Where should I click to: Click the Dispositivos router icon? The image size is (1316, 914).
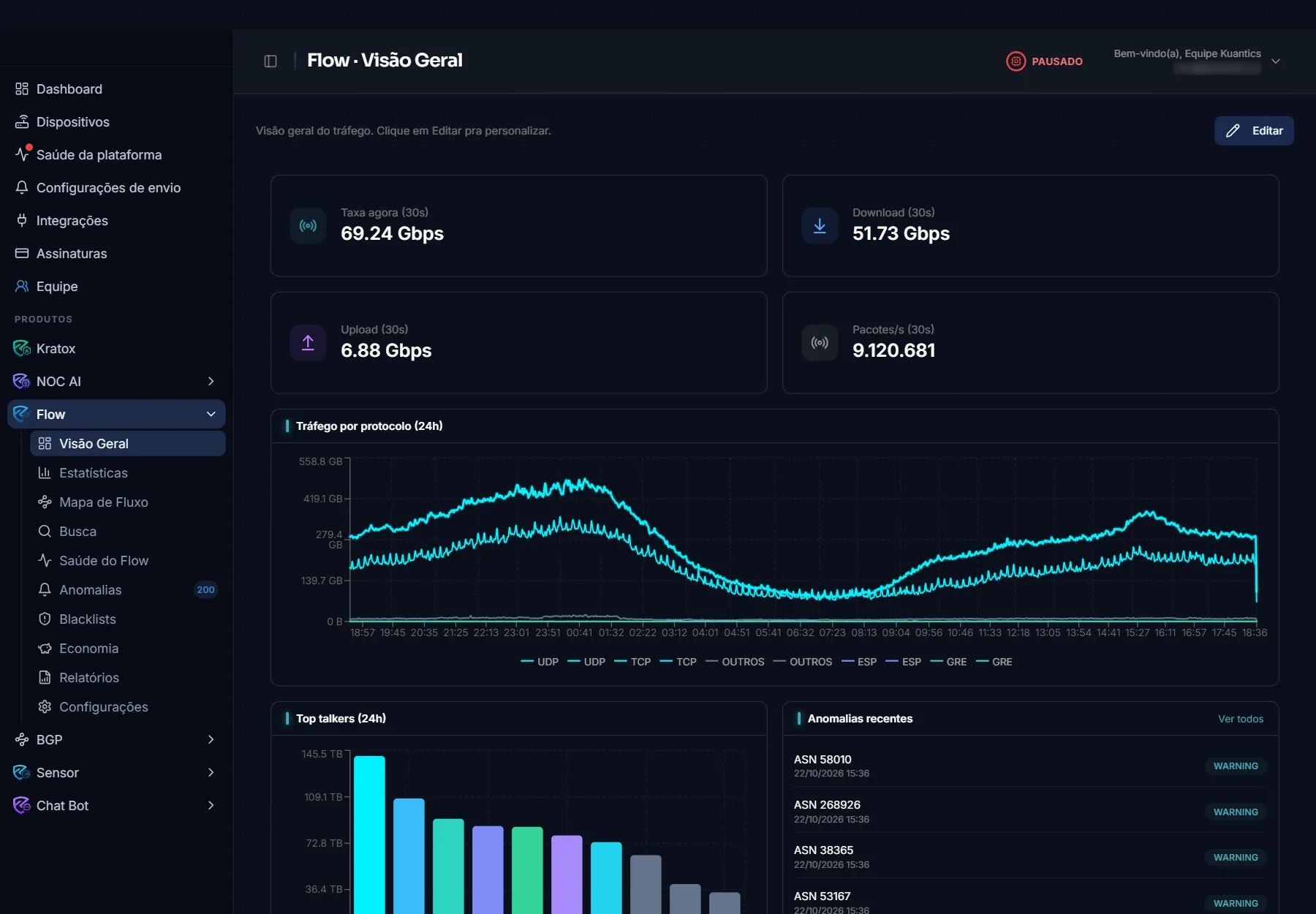pyautogui.click(x=22, y=122)
